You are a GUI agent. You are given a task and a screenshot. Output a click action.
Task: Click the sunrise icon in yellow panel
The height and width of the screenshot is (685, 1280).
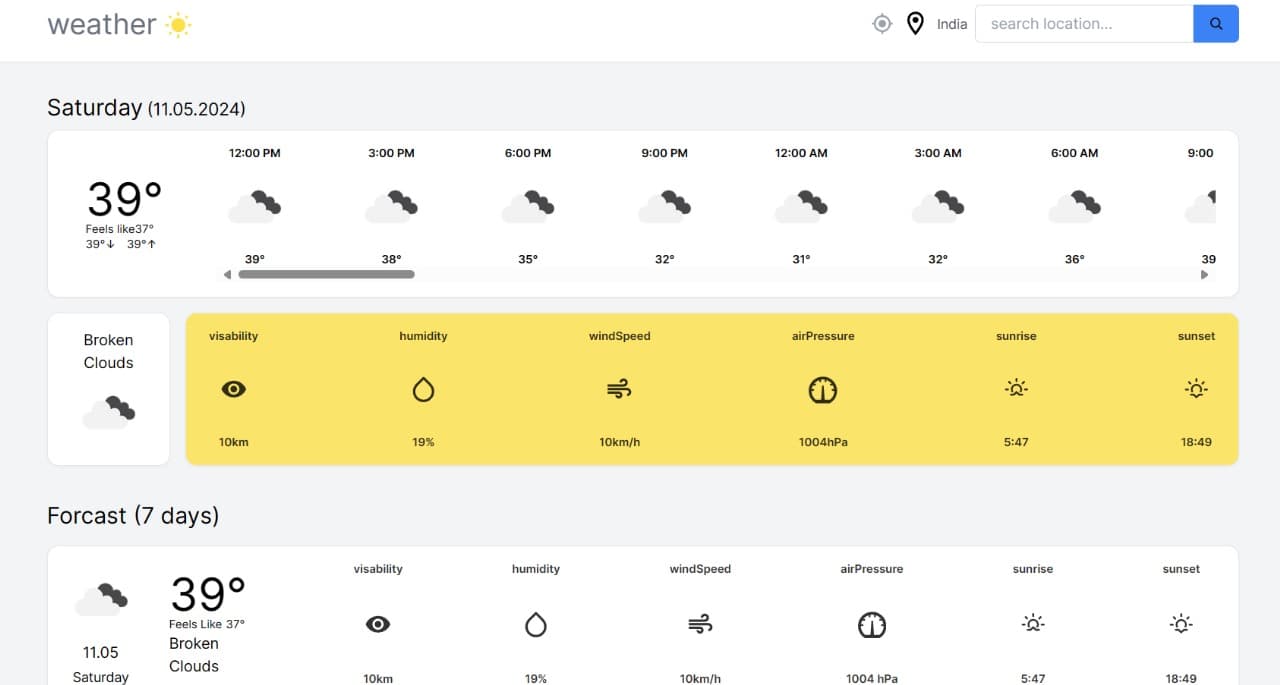pyautogui.click(x=1016, y=389)
